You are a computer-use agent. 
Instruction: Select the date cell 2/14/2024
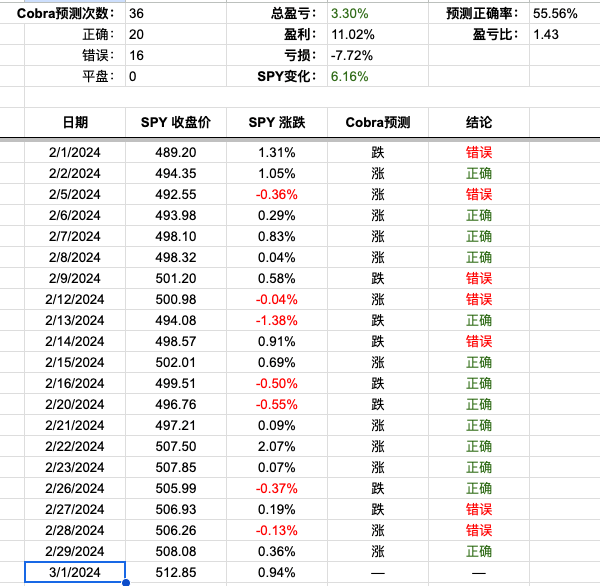pos(75,341)
